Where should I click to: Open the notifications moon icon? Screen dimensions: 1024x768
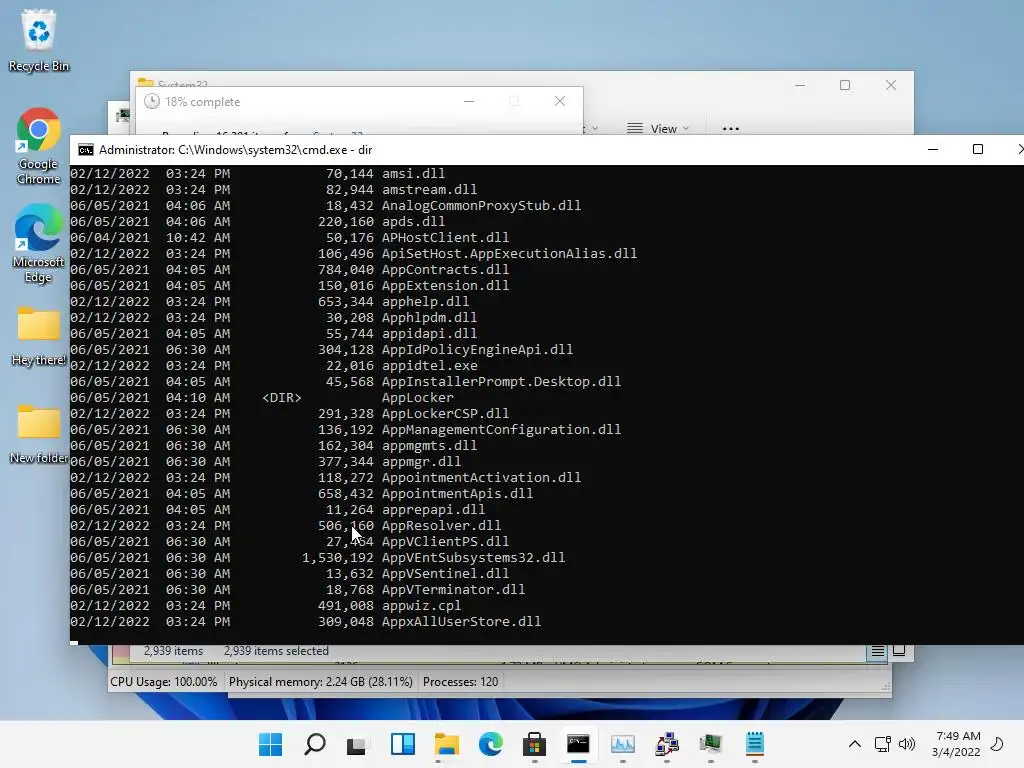[x=997, y=744]
